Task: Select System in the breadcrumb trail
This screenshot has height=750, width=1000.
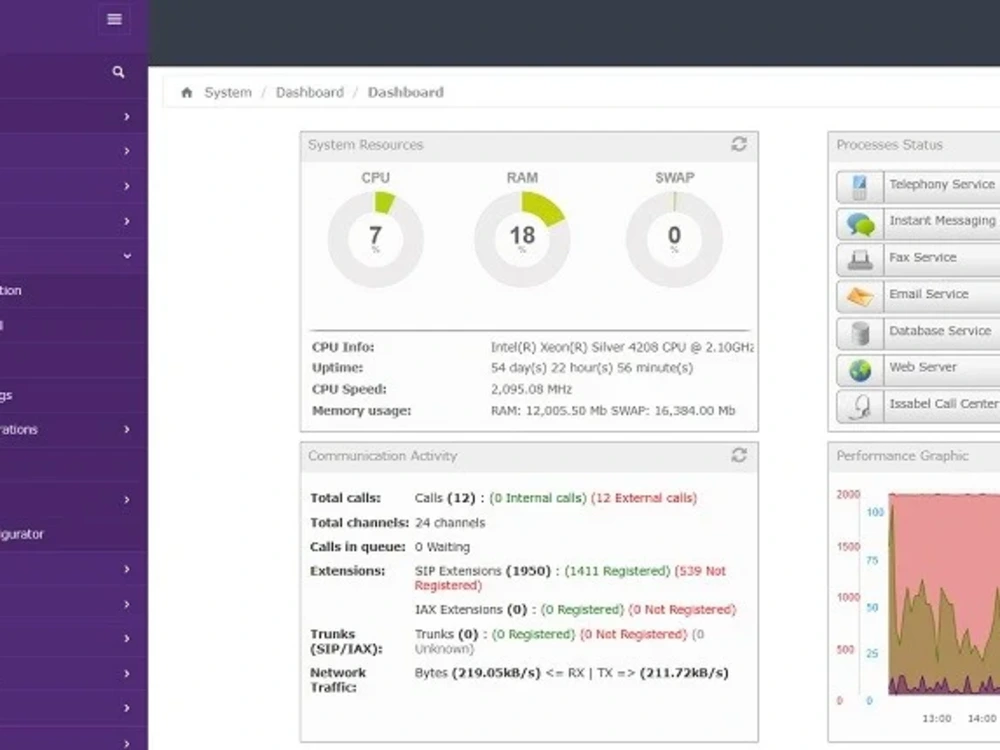Action: pos(227,92)
